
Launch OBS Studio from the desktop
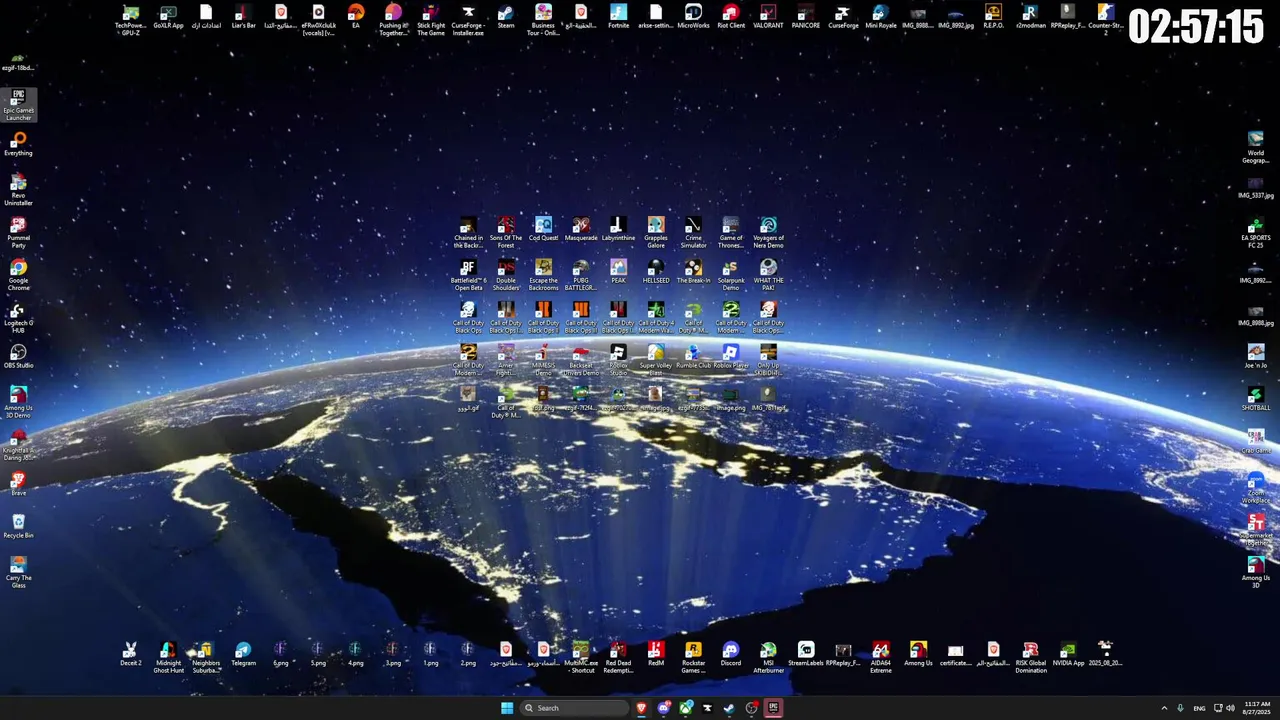coord(18,357)
